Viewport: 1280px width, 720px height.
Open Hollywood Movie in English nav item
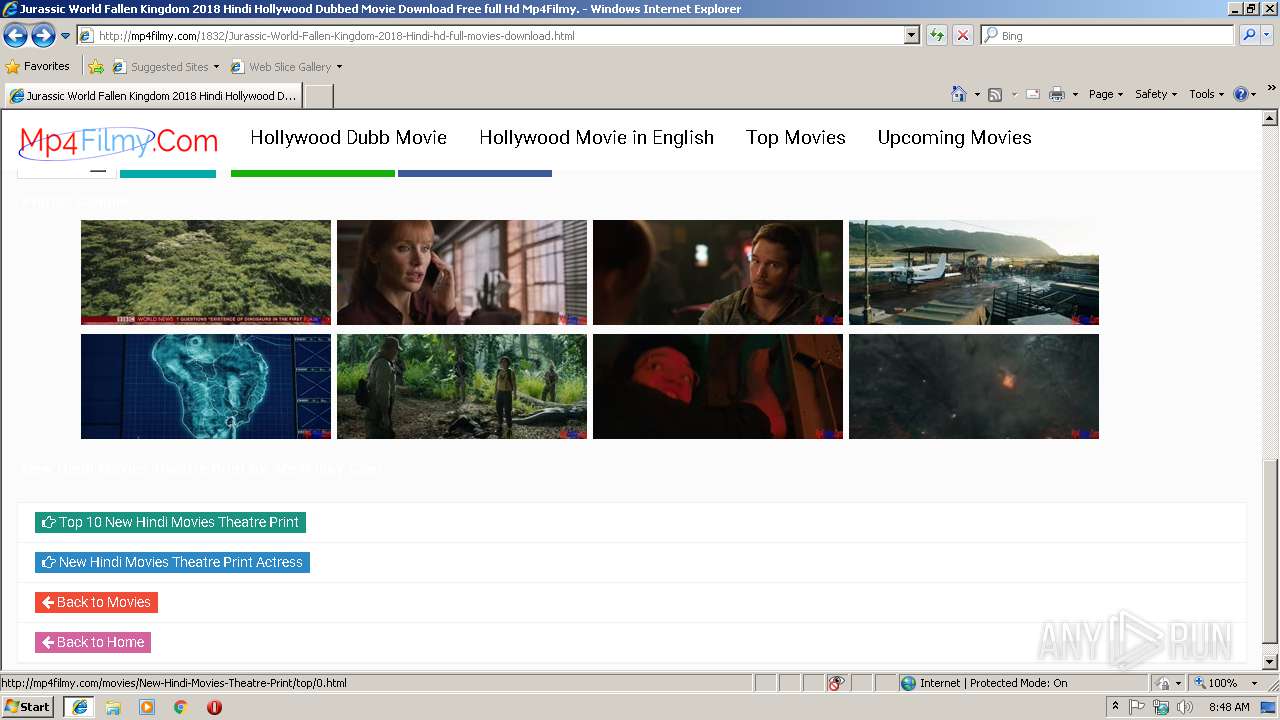pos(597,138)
